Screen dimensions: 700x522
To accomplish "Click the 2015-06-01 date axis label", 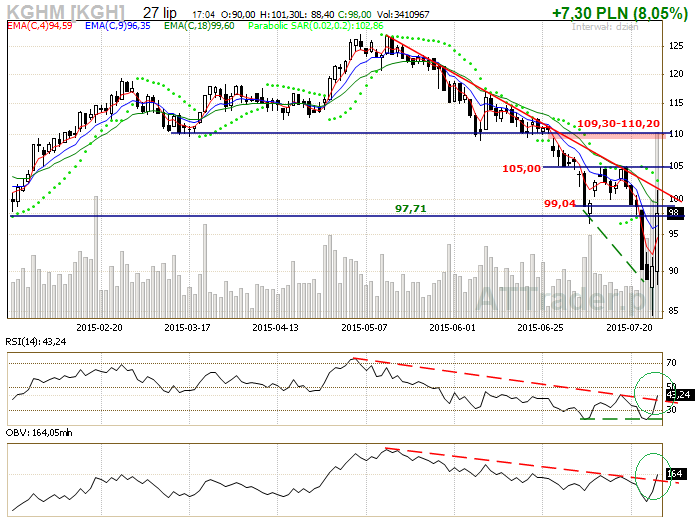I will tap(452, 327).
